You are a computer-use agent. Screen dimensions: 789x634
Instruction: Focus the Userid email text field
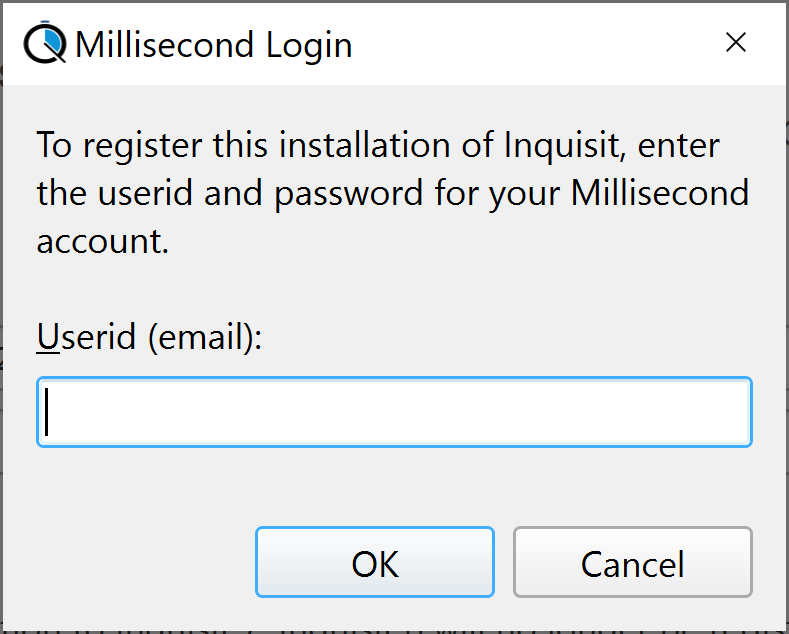click(394, 412)
